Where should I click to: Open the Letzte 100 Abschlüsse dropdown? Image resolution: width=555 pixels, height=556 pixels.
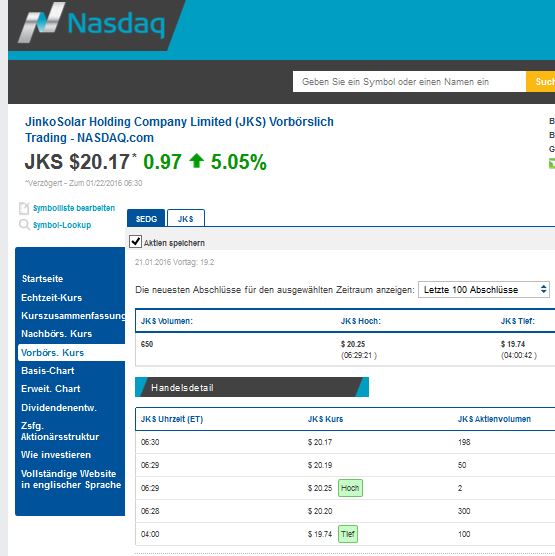click(484, 290)
